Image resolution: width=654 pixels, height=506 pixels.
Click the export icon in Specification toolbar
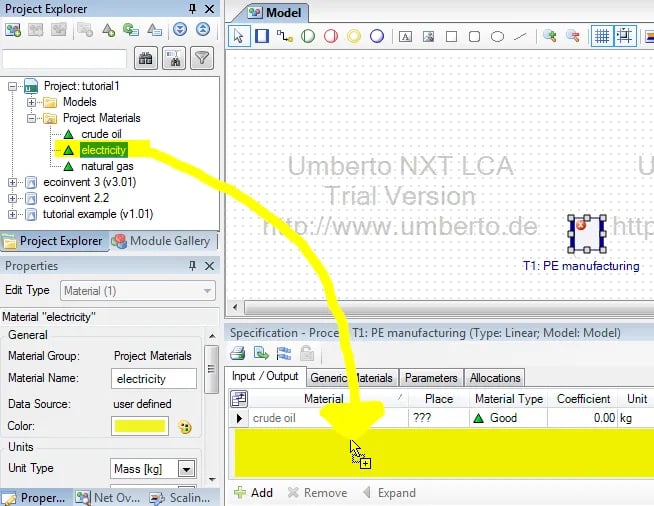pyautogui.click(x=261, y=353)
